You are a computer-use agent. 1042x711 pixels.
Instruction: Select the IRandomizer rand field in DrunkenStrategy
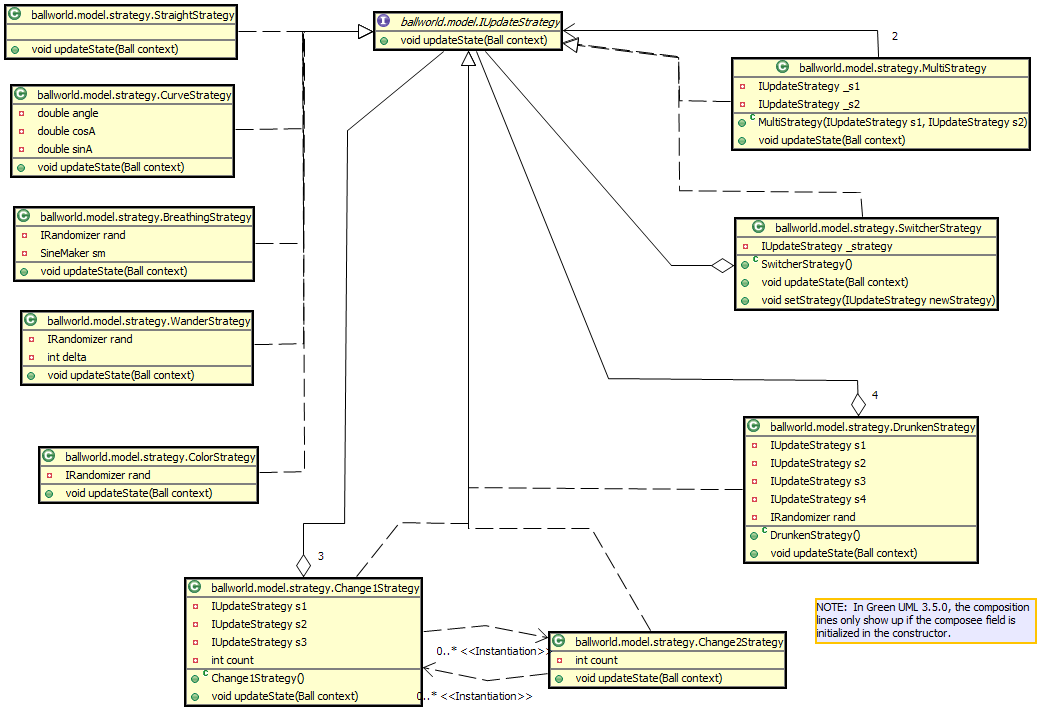(812, 517)
